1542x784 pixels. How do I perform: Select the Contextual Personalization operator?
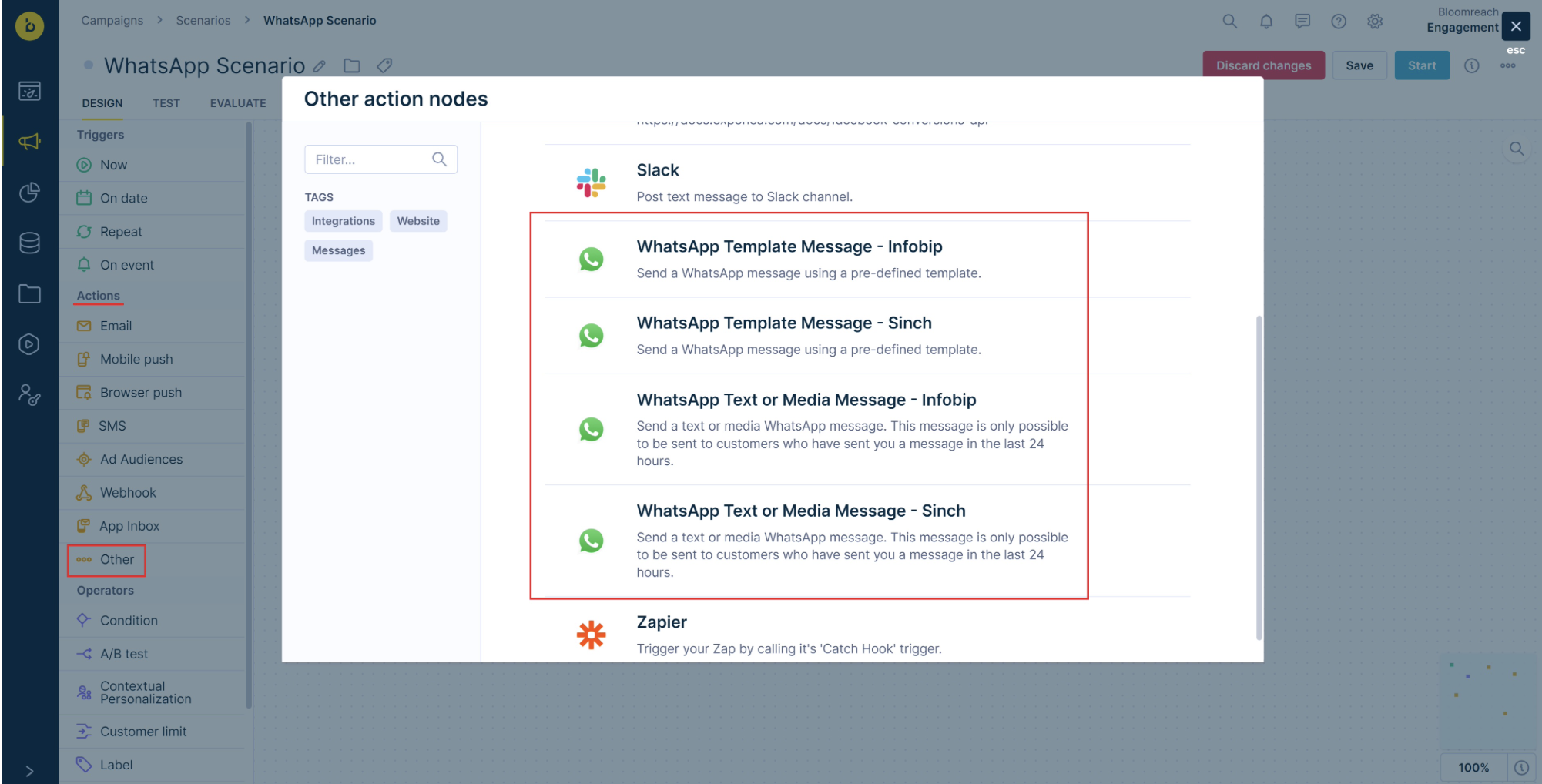pyautogui.click(x=153, y=692)
